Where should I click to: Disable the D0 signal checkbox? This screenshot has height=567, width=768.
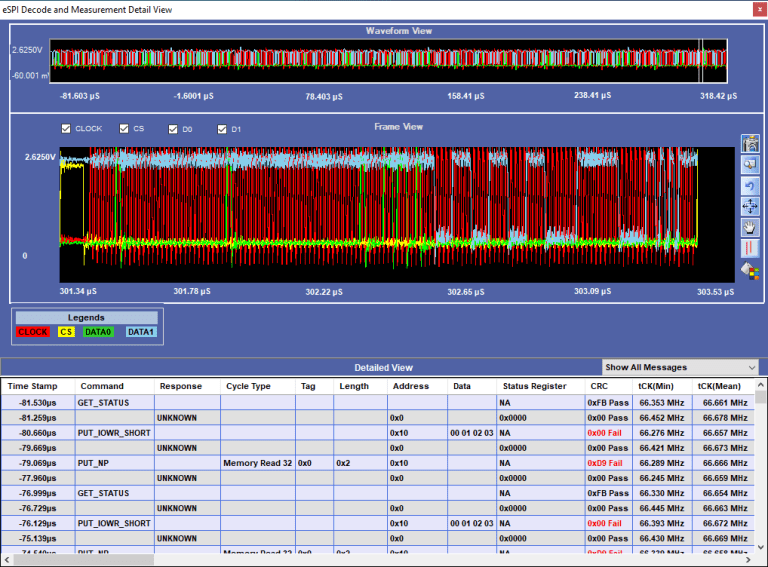click(x=173, y=129)
